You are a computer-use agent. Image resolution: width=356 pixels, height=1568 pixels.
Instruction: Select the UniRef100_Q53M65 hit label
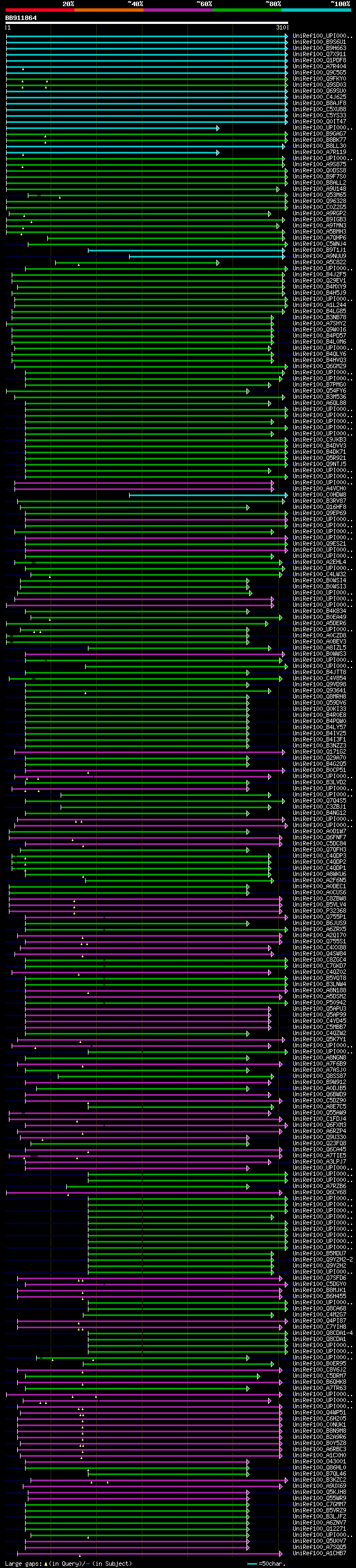319,195
